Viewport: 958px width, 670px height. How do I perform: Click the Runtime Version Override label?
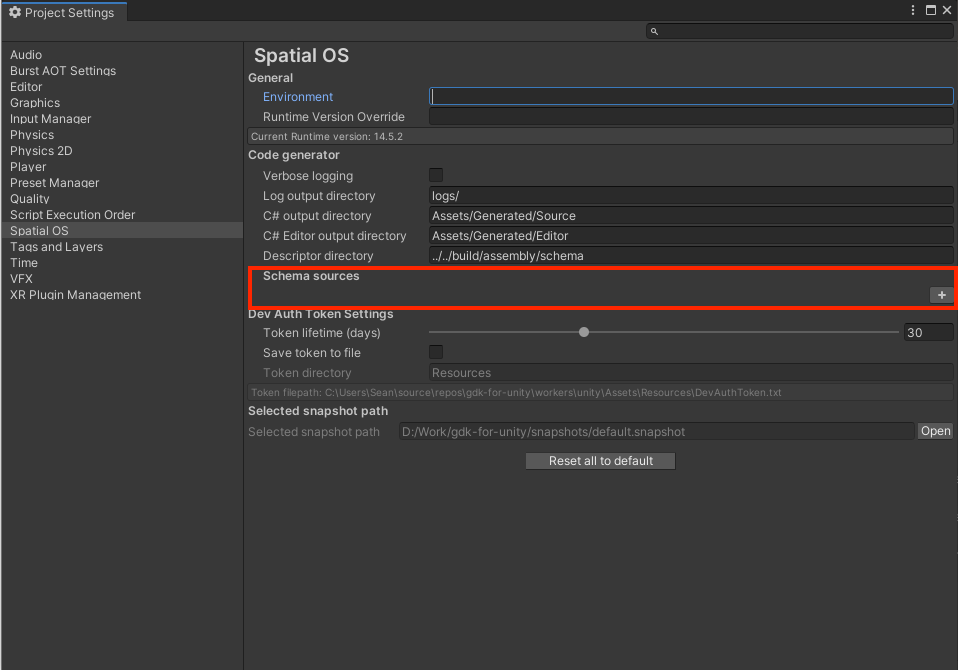point(334,117)
